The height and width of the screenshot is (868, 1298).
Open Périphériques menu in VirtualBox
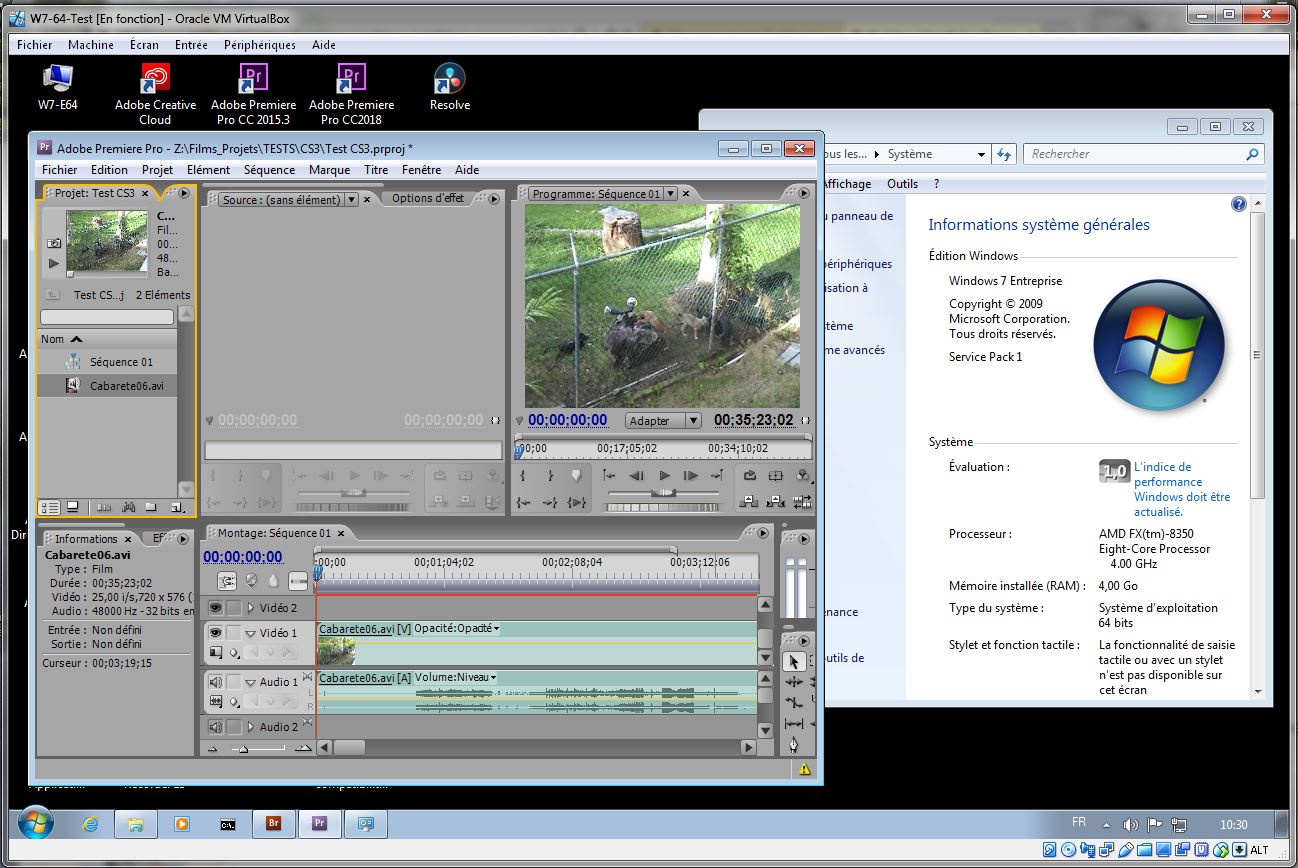coord(260,45)
